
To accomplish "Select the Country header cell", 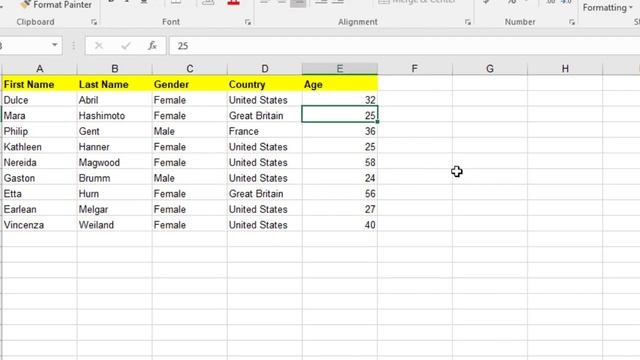I will pos(265,84).
